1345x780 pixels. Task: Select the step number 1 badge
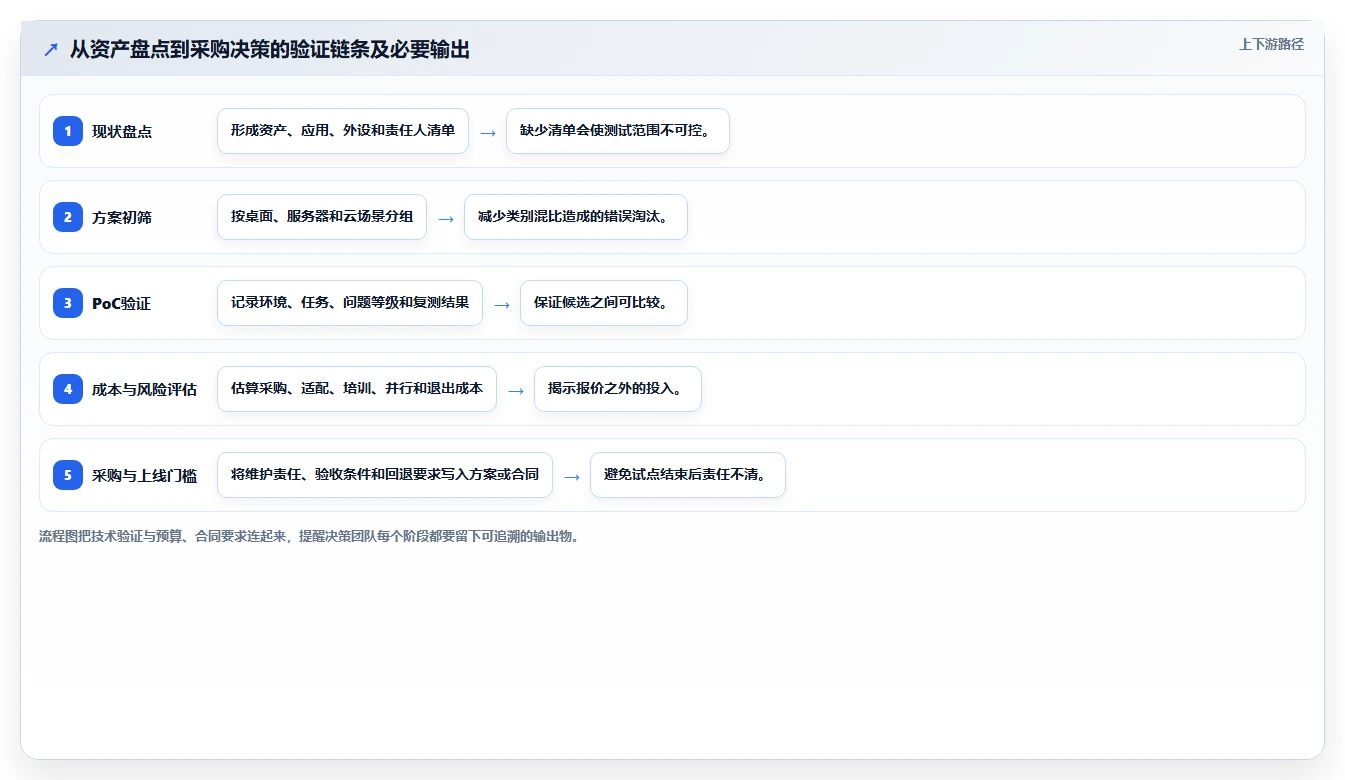[x=68, y=131]
